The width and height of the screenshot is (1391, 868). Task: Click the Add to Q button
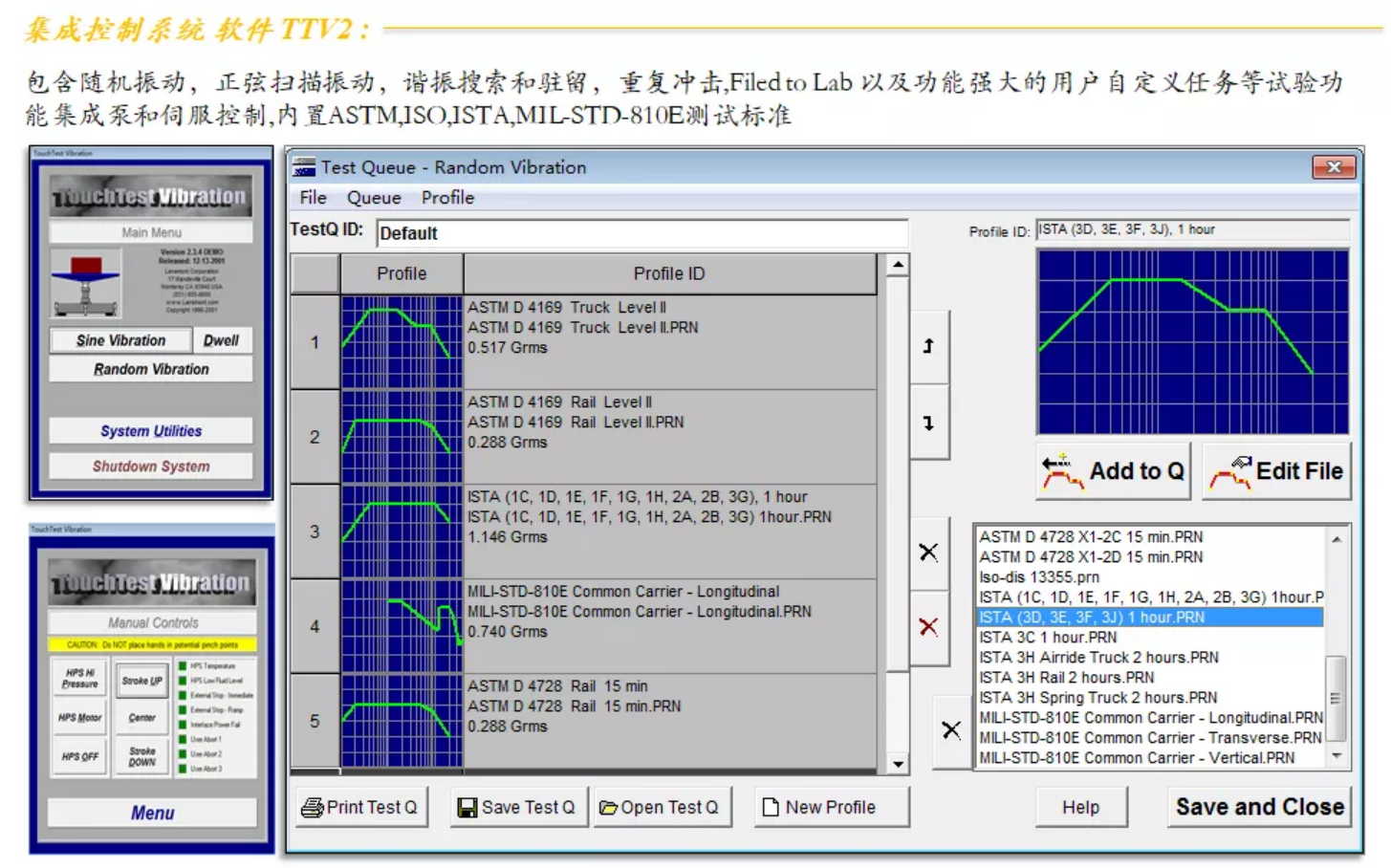tap(1114, 471)
